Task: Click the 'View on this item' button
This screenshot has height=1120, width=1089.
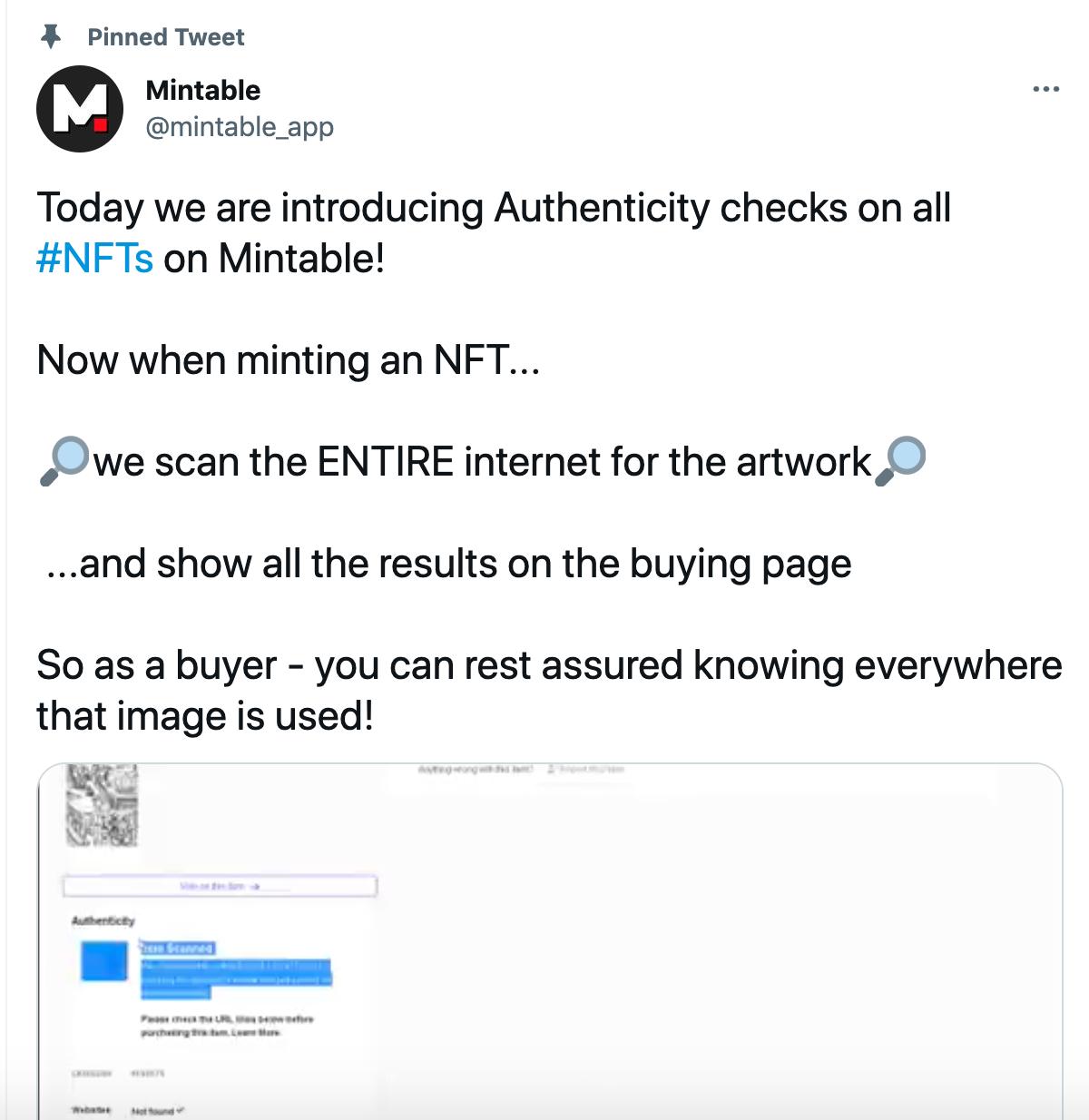Action: tap(221, 886)
